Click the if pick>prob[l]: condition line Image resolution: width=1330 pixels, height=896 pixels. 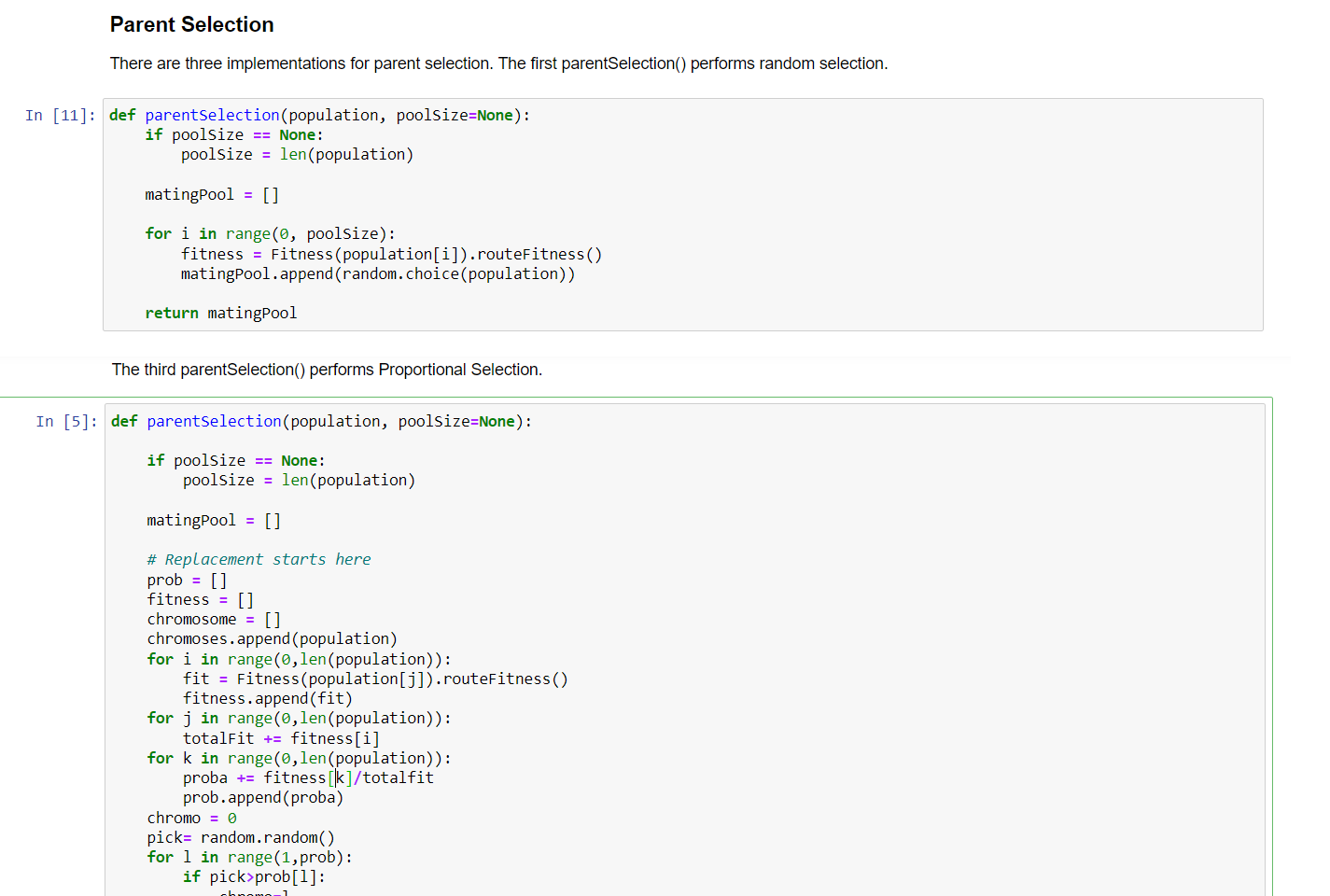254,876
